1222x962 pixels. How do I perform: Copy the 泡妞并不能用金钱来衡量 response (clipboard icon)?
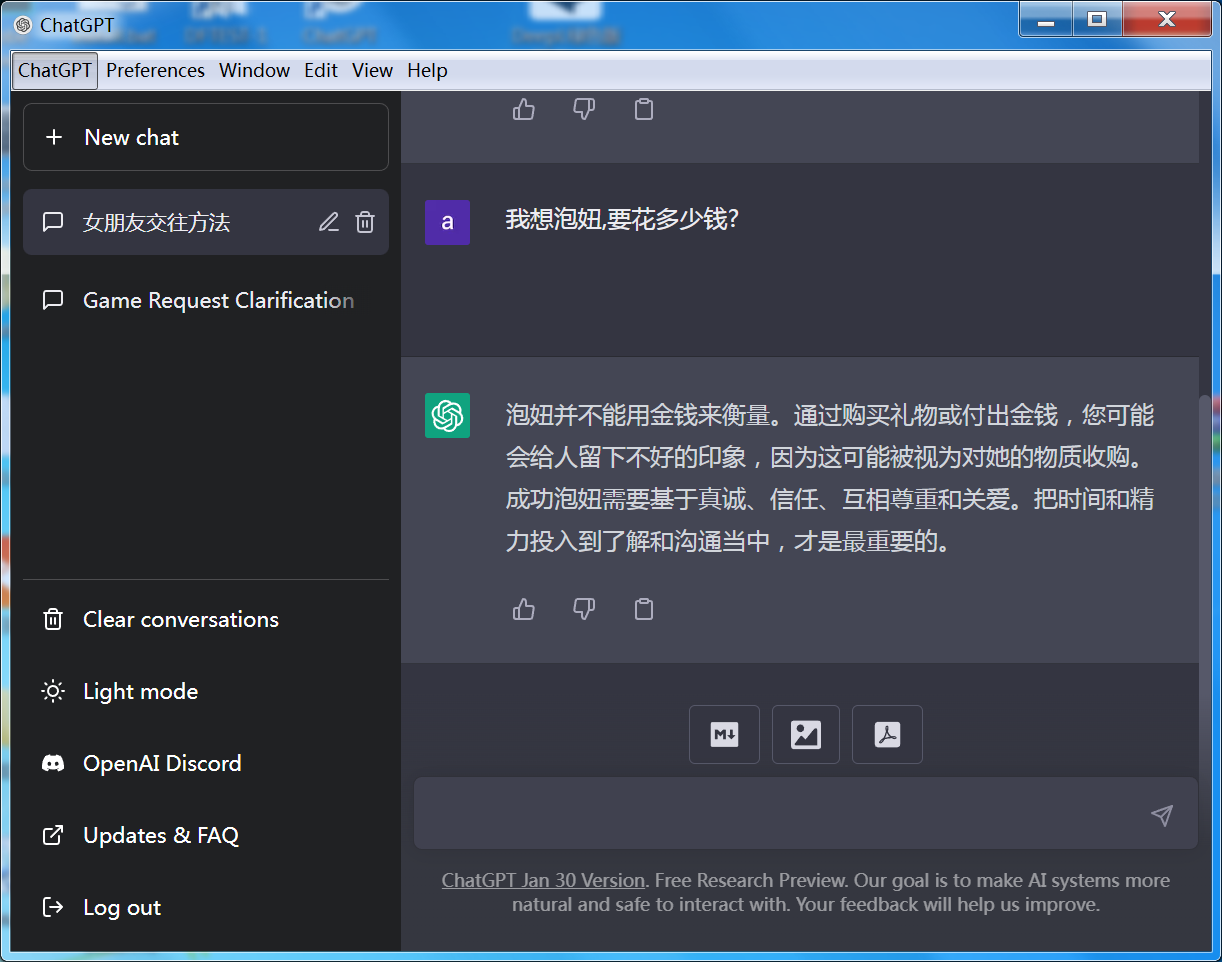click(644, 608)
